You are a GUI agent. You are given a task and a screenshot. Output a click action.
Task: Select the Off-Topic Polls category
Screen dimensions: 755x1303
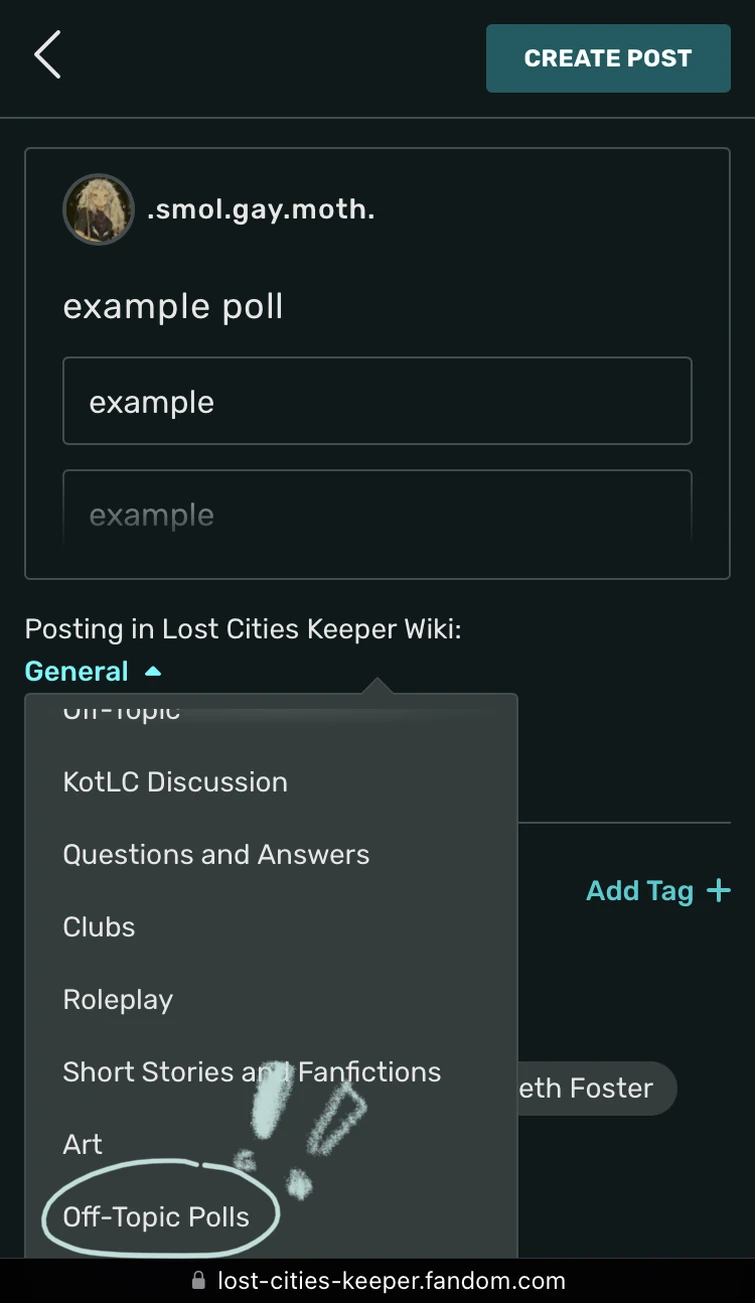click(x=155, y=1216)
